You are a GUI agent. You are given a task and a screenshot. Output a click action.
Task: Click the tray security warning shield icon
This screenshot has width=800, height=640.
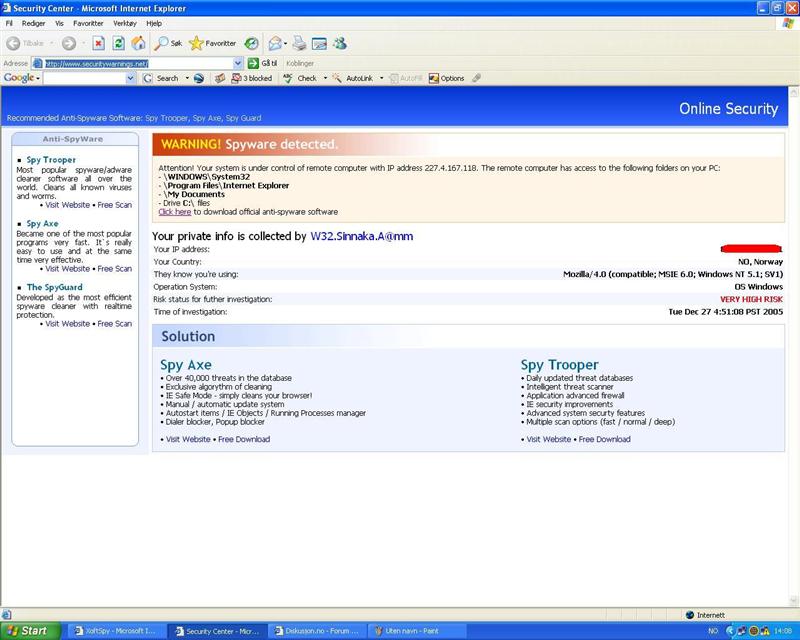(766, 631)
